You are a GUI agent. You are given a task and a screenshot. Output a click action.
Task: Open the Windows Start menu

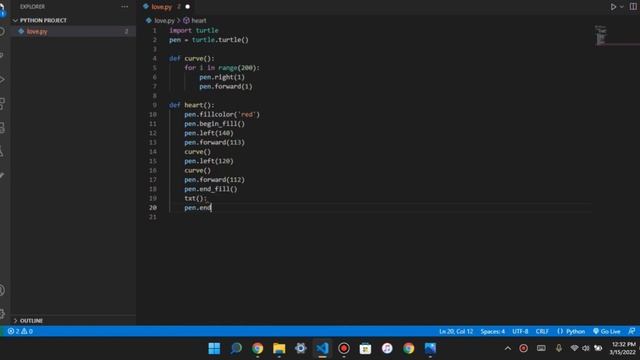214,348
